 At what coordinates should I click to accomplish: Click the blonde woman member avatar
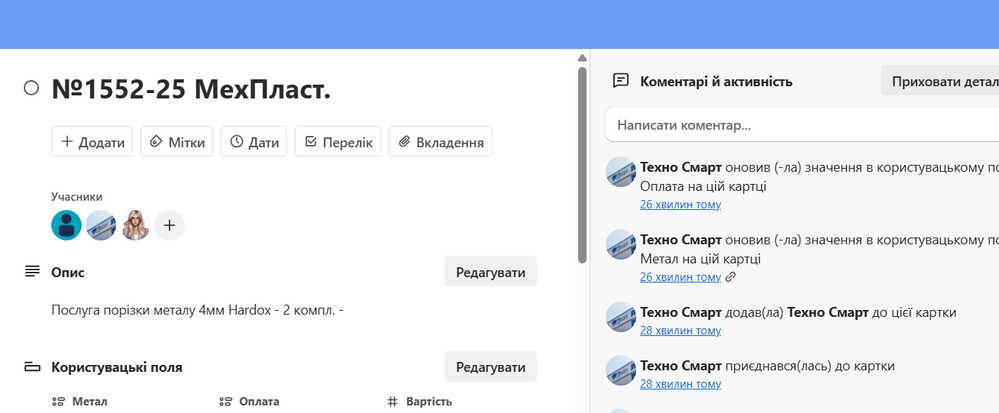coord(135,225)
